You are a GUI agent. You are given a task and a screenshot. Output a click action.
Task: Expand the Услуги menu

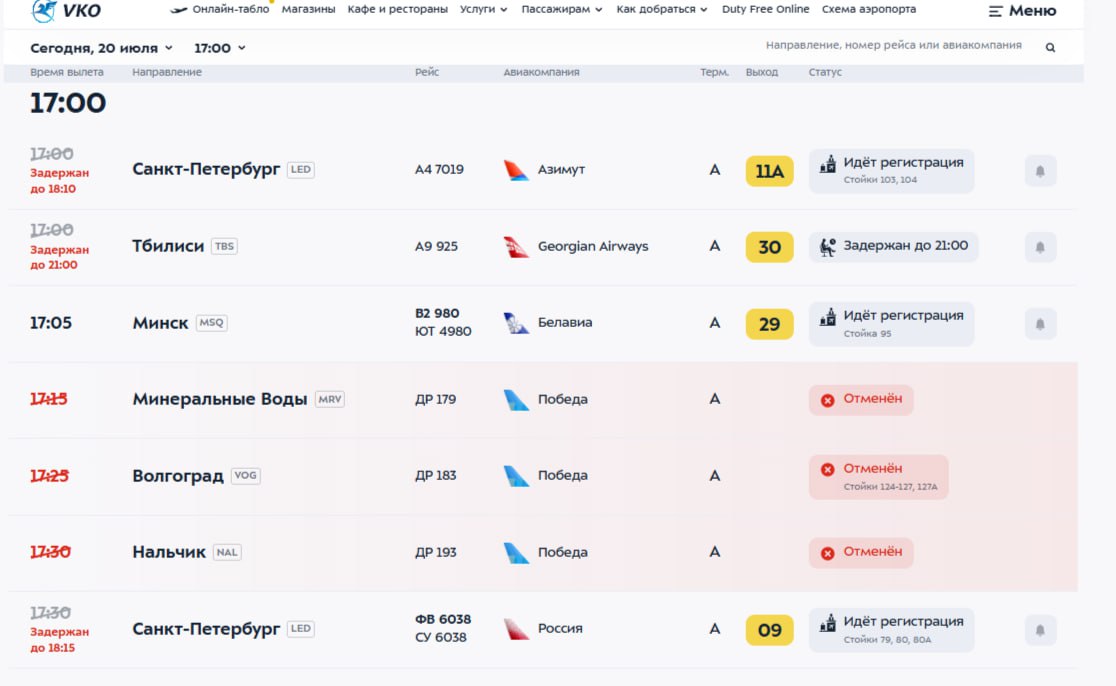pos(483,9)
